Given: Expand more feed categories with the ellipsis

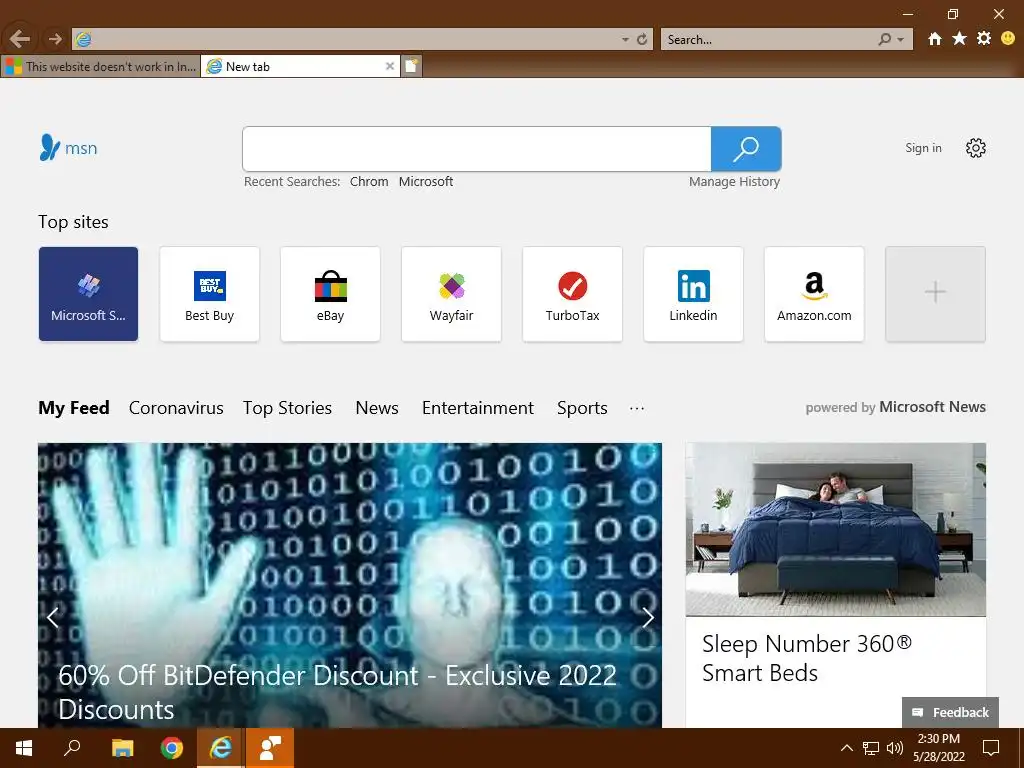Looking at the screenshot, I should pos(637,408).
